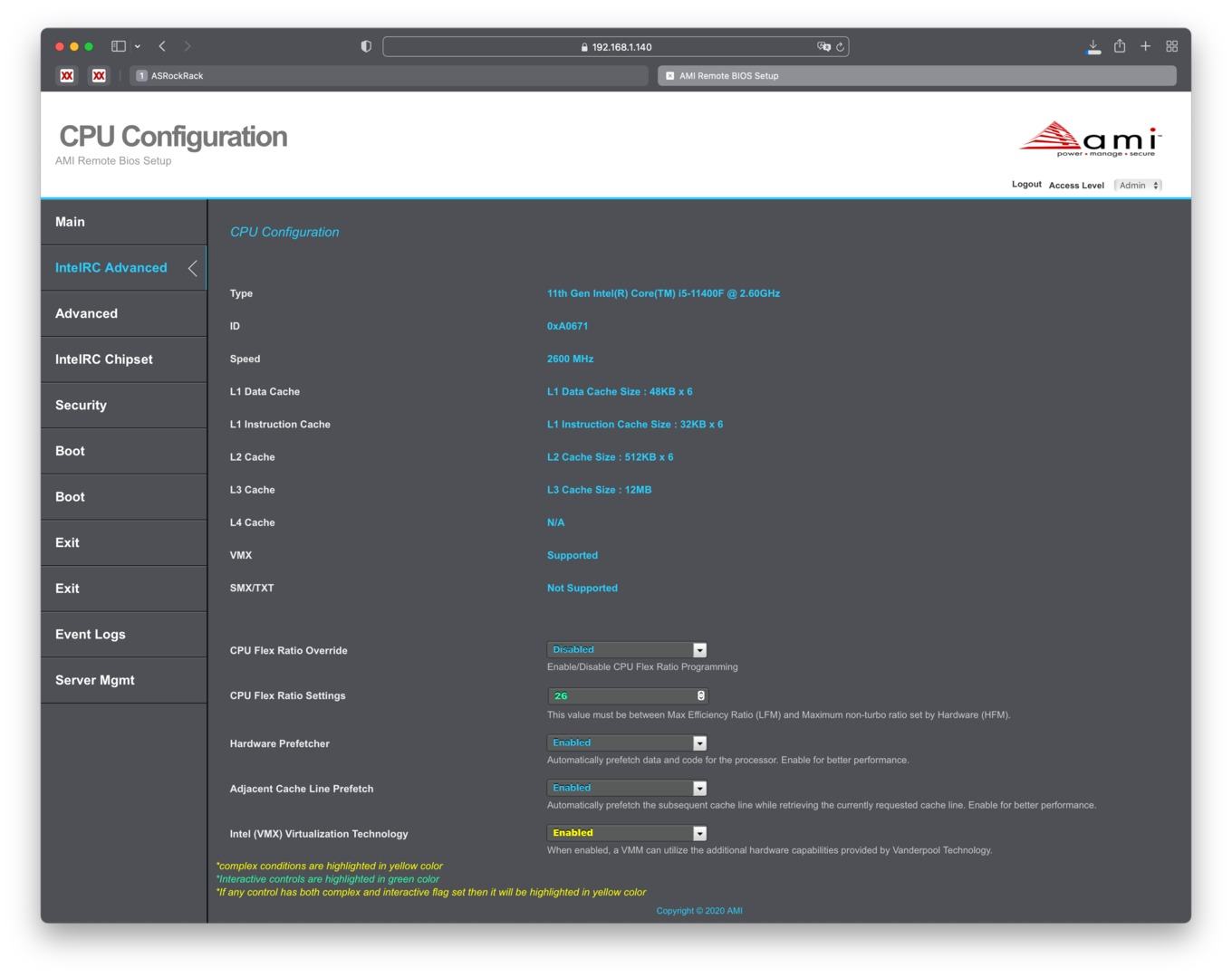The image size is (1232, 977).
Task: Open the CPU Flex Ratio Override dropdown
Action: [627, 650]
